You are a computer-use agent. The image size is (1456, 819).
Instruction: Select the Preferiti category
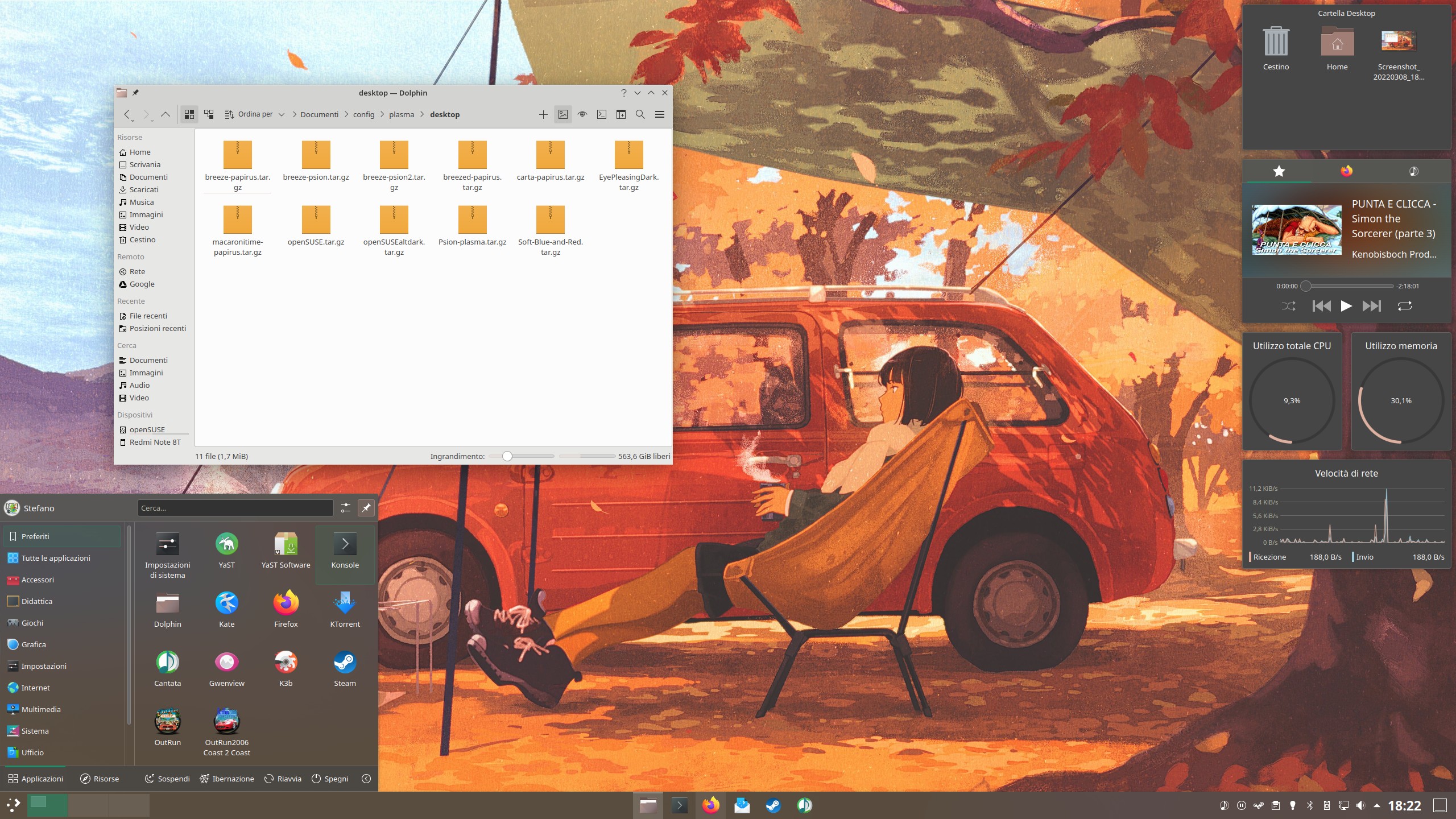point(62,536)
